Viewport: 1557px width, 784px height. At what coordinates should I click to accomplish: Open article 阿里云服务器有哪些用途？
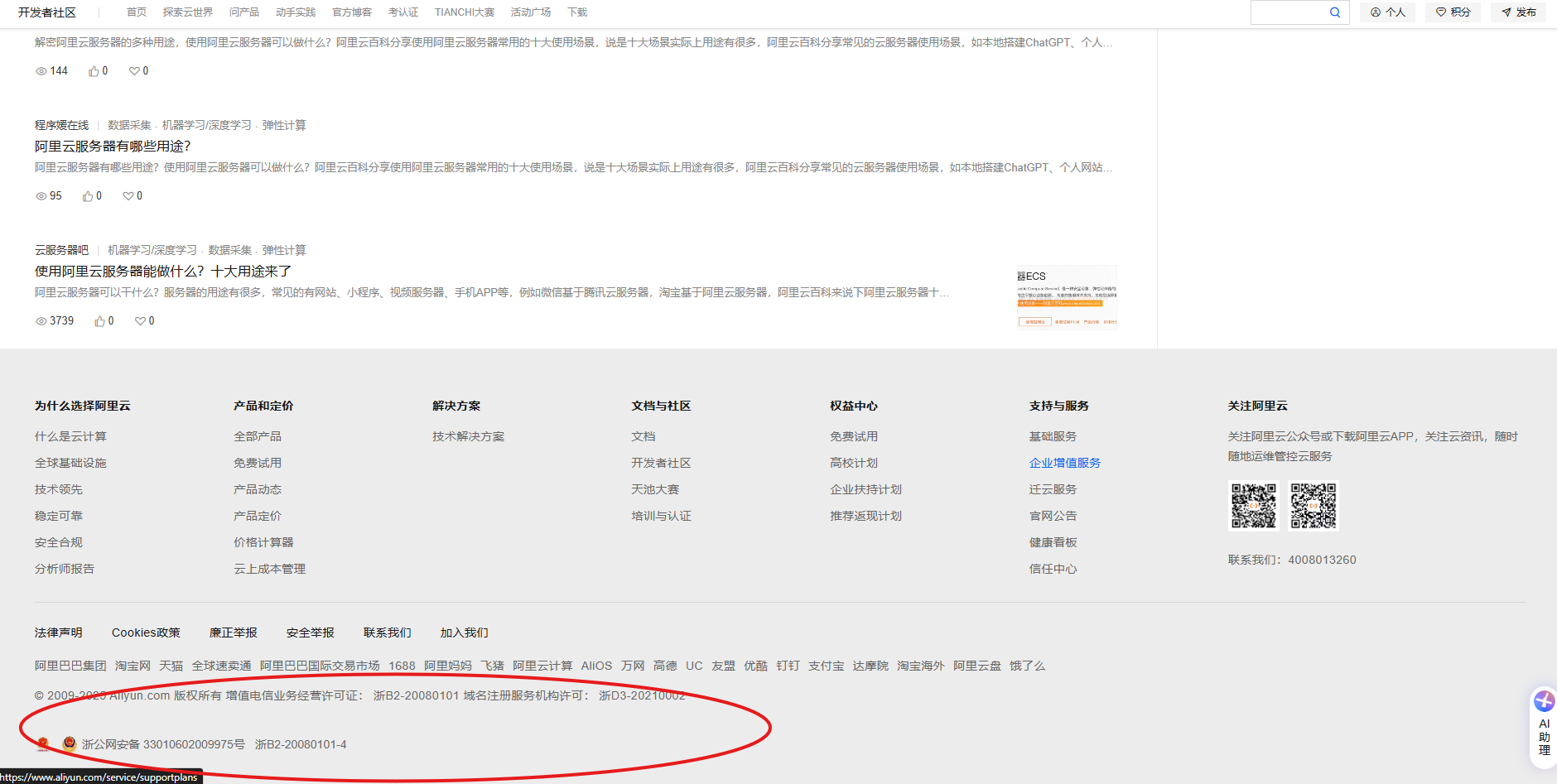coord(113,147)
